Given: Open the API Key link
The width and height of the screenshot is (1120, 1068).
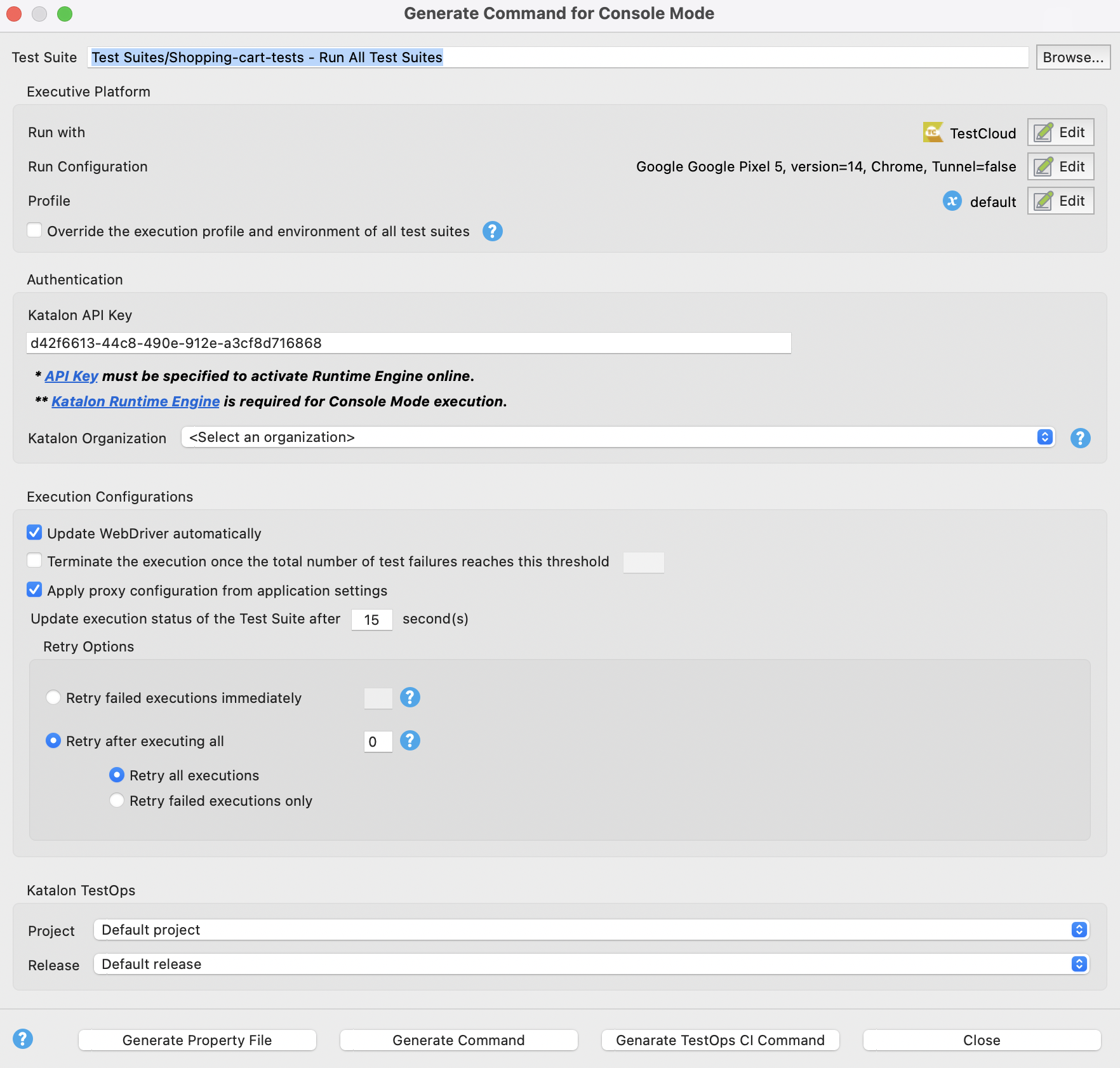Looking at the screenshot, I should click(x=71, y=376).
